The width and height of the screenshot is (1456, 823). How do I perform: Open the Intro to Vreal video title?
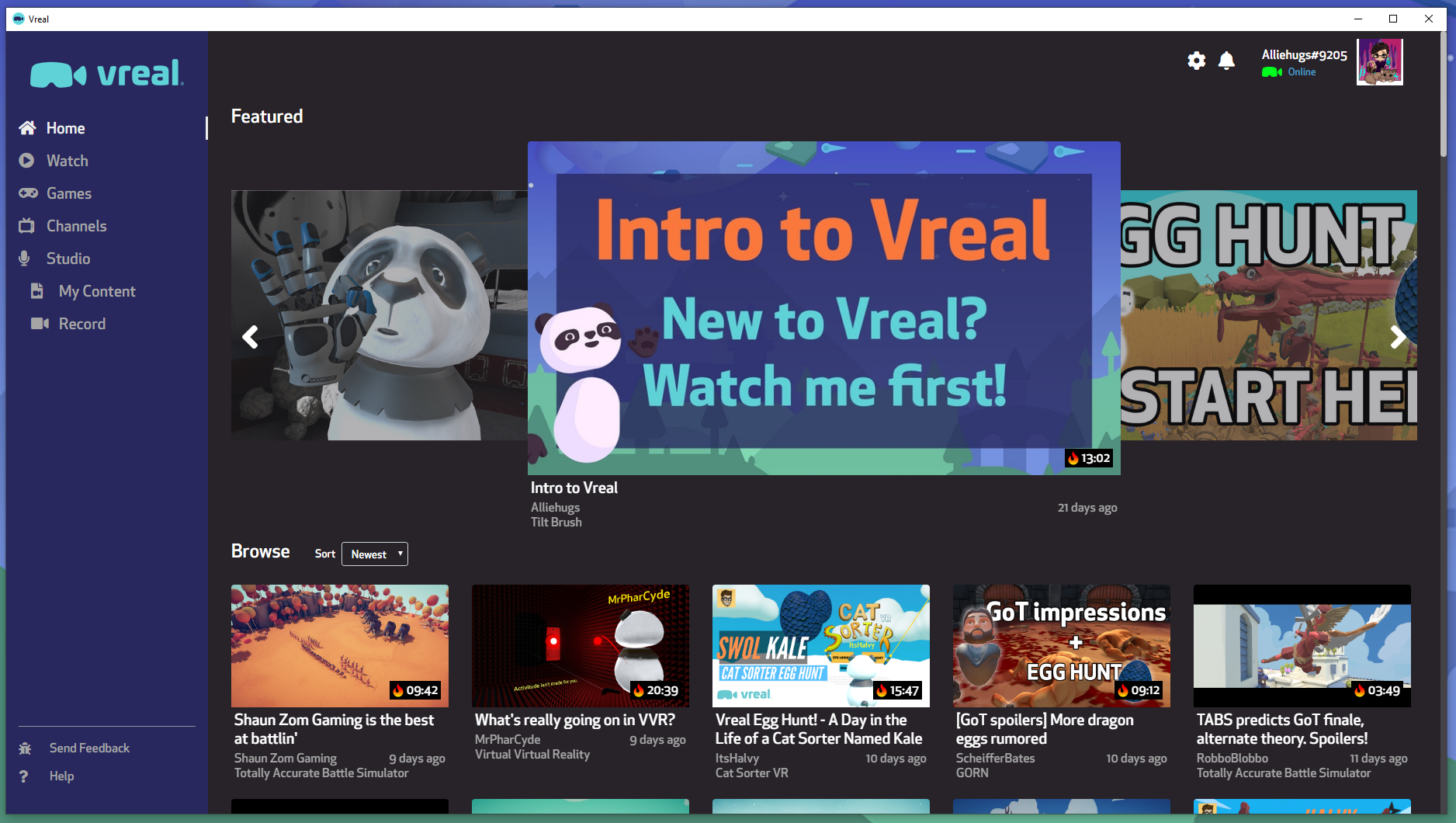(574, 488)
